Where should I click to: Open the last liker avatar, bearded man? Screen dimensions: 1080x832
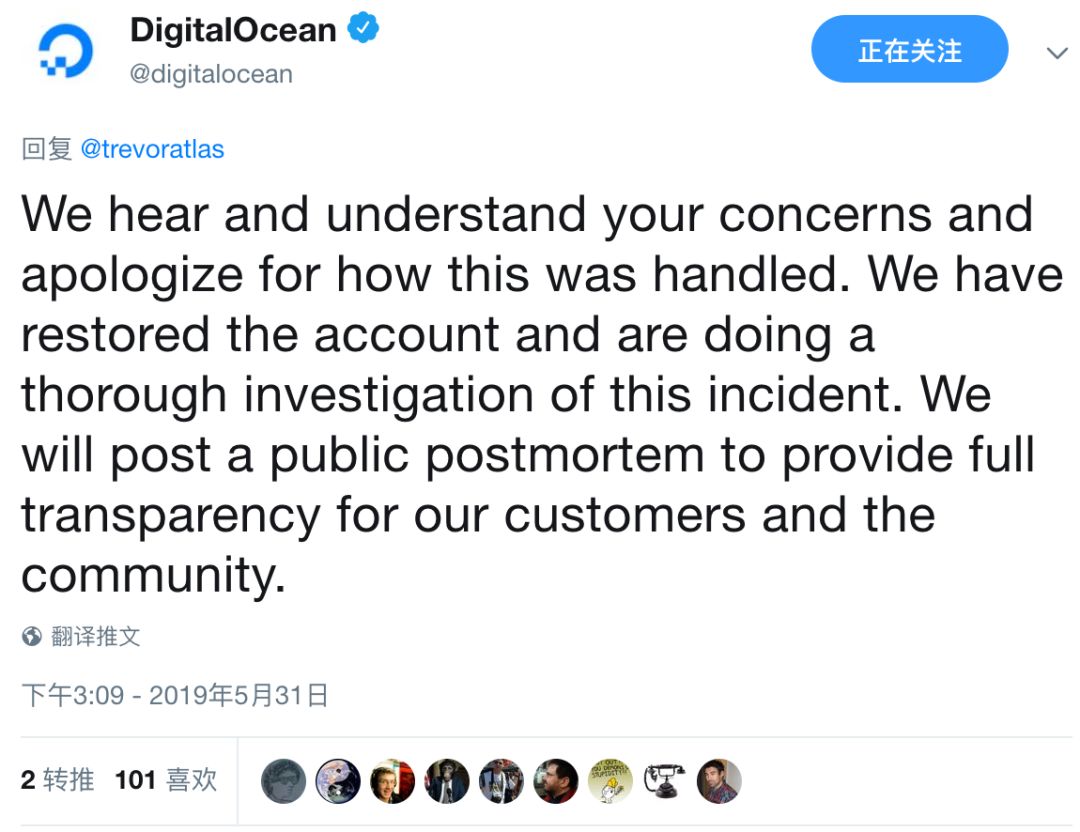tap(718, 781)
